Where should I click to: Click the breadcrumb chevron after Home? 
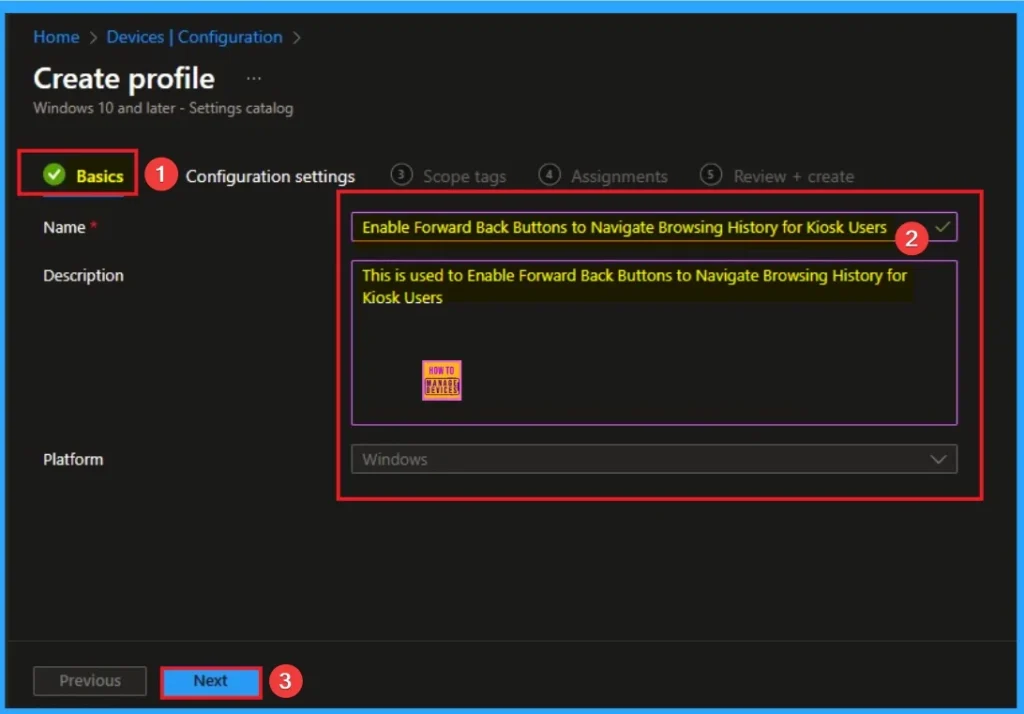pos(92,38)
